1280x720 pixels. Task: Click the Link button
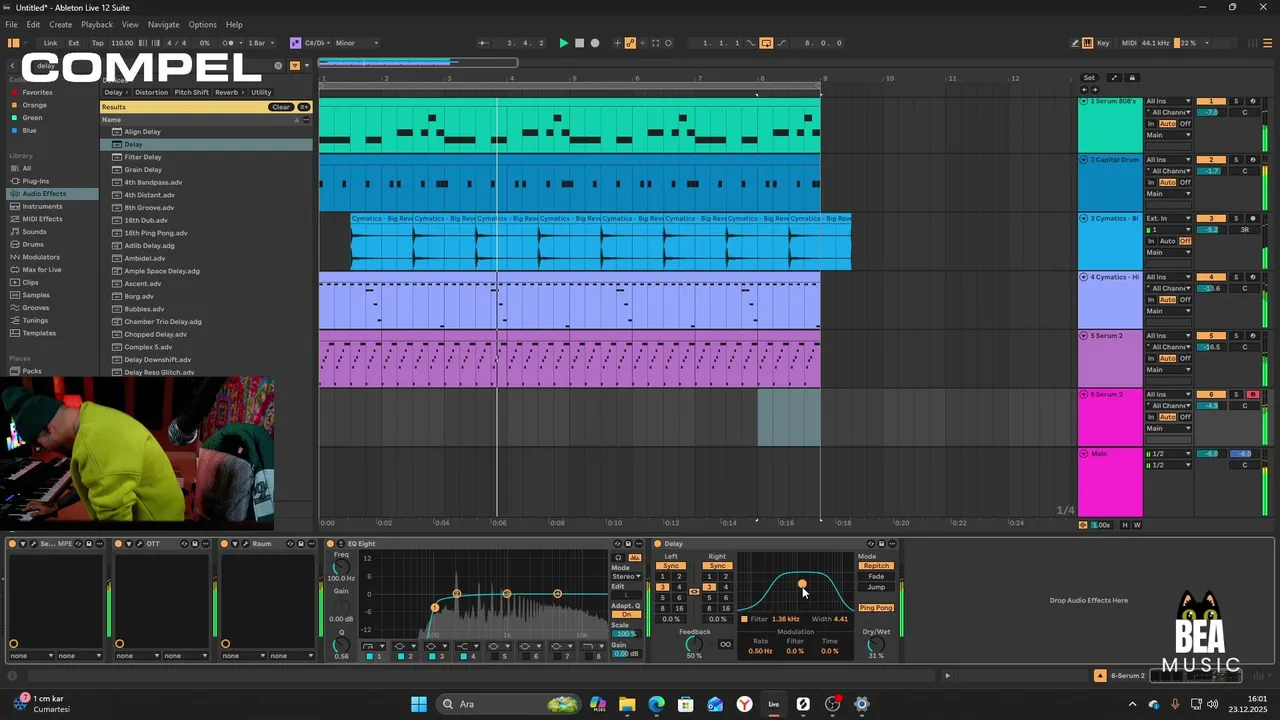click(x=50, y=43)
